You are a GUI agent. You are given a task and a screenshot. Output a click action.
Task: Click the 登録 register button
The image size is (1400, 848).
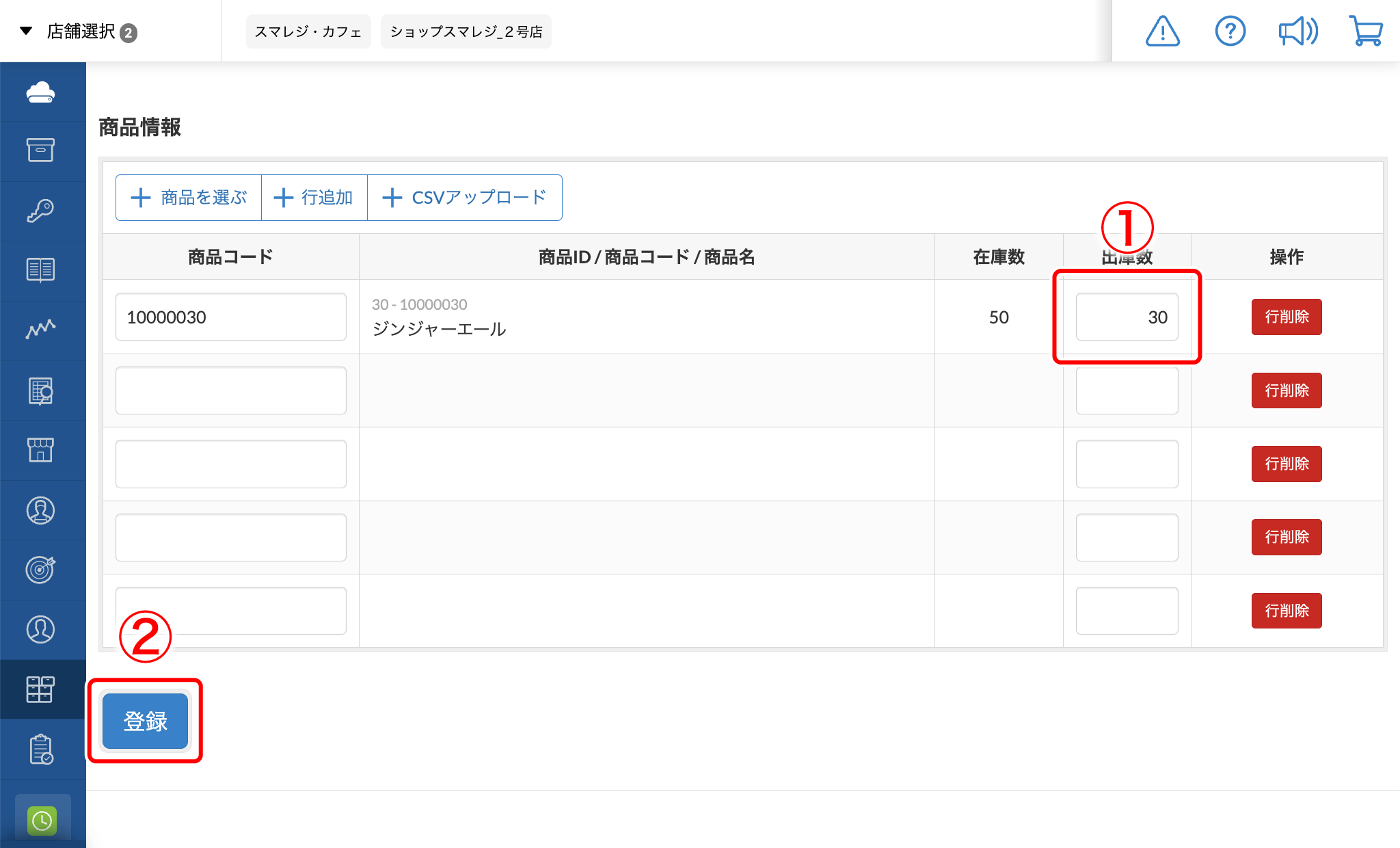click(x=145, y=721)
